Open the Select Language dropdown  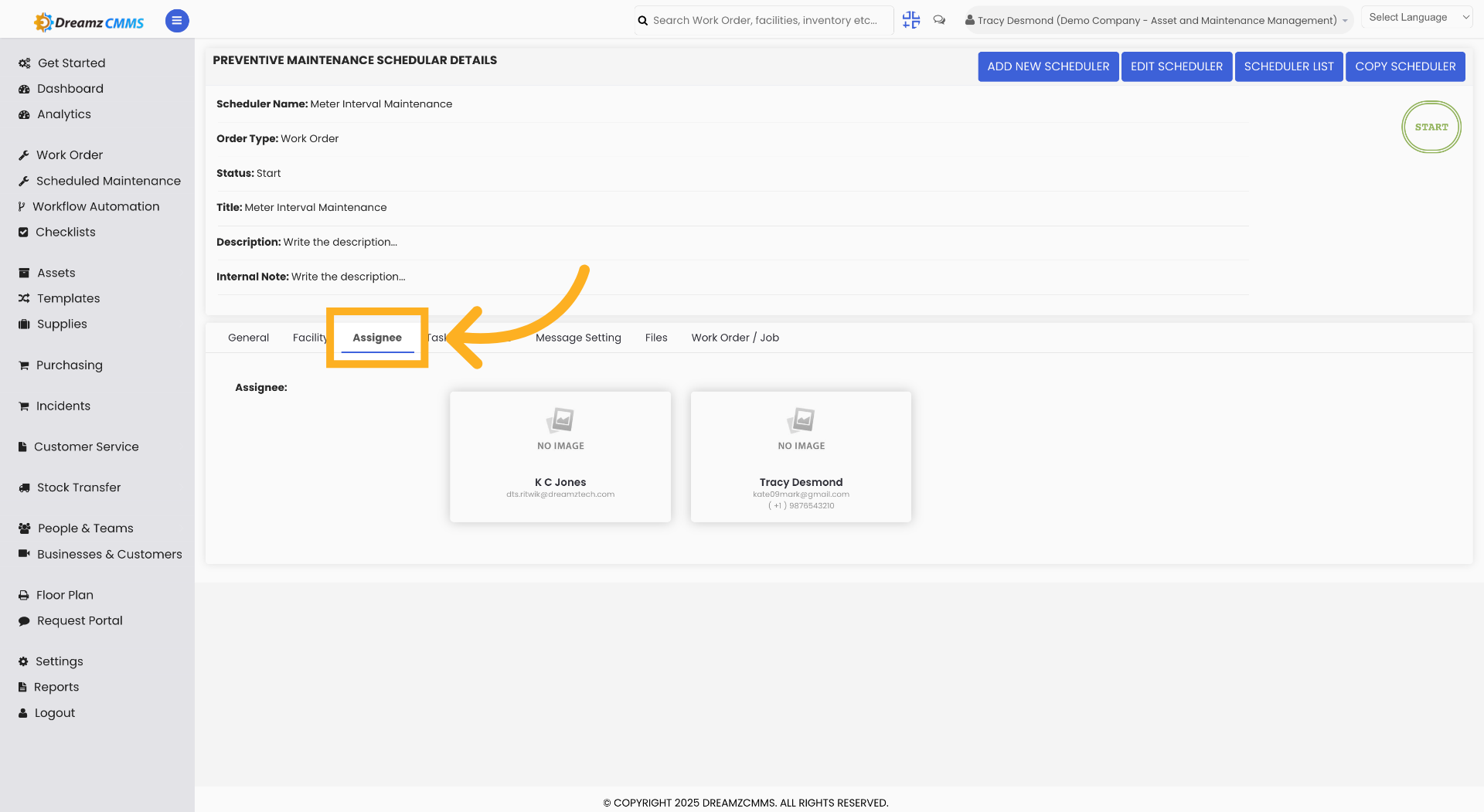[x=1418, y=17]
